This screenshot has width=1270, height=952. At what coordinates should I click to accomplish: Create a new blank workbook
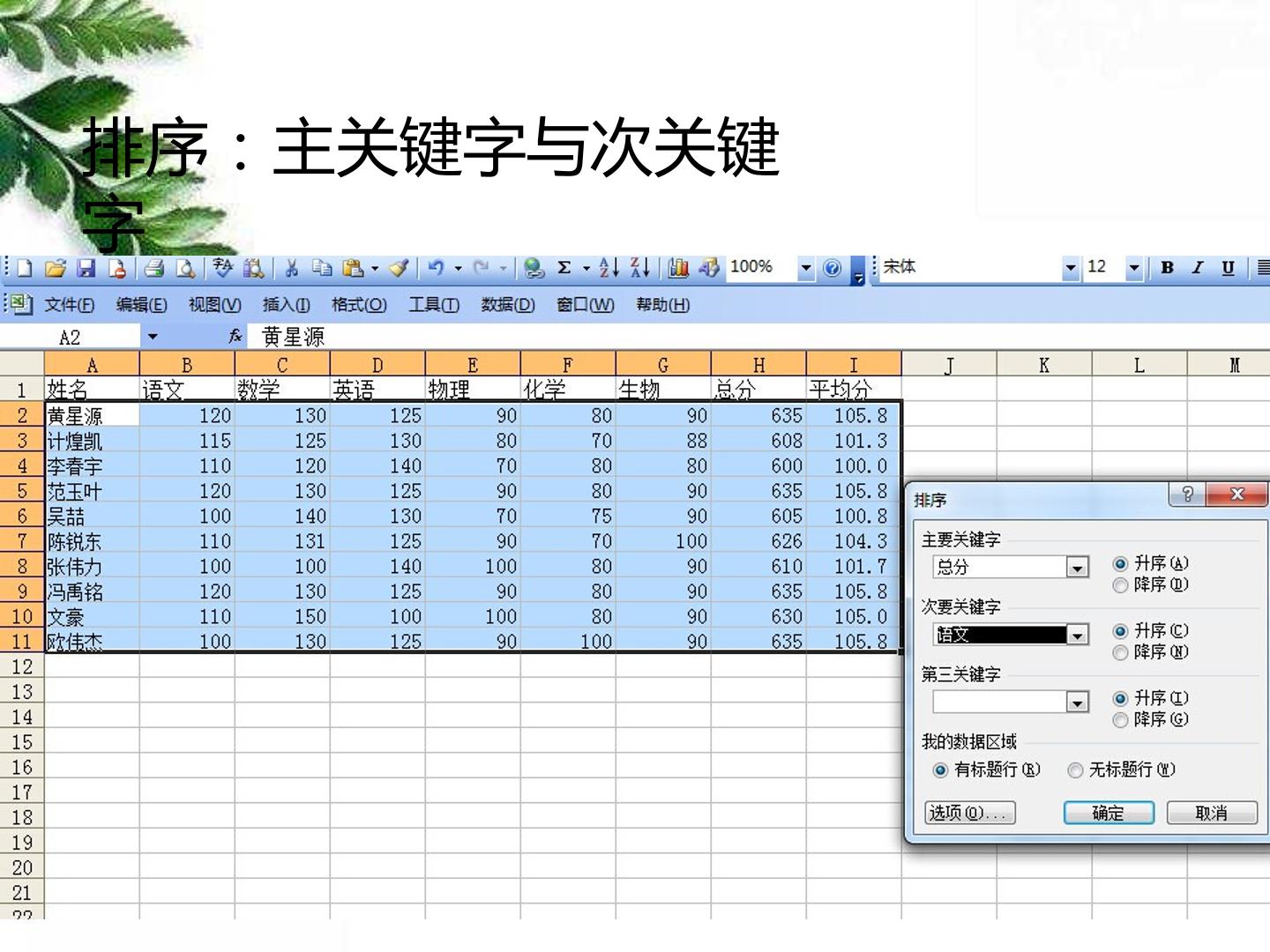tap(25, 268)
